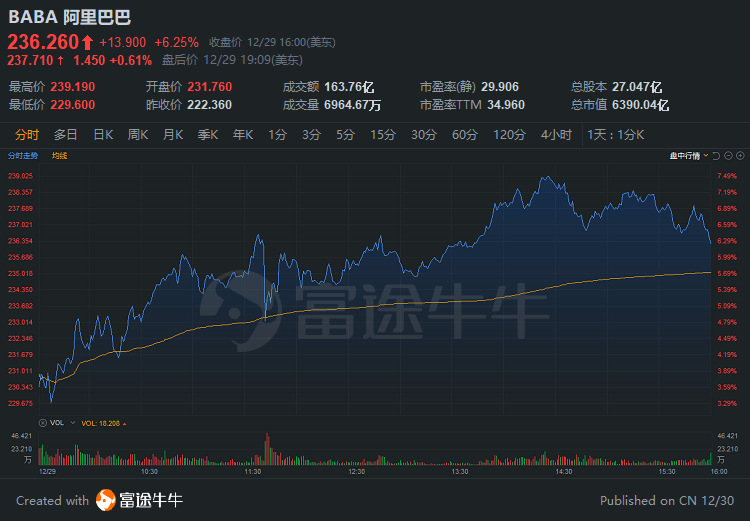Click the 16:00 time axis label
Screen dimensions: 750x521
click(719, 472)
